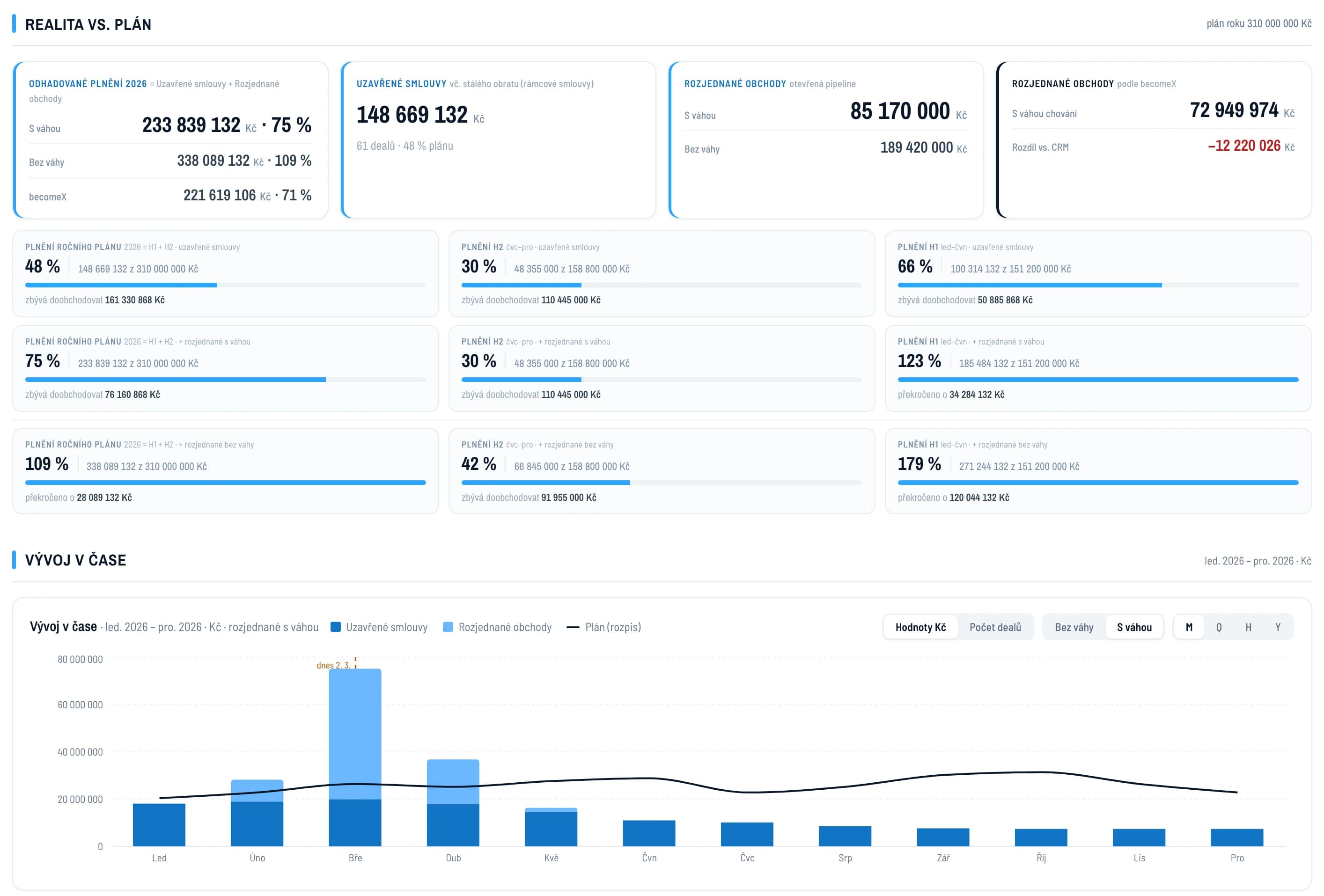This screenshot has width=1324, height=896.
Task: Click the Úno bar in chart
Action: point(257,813)
